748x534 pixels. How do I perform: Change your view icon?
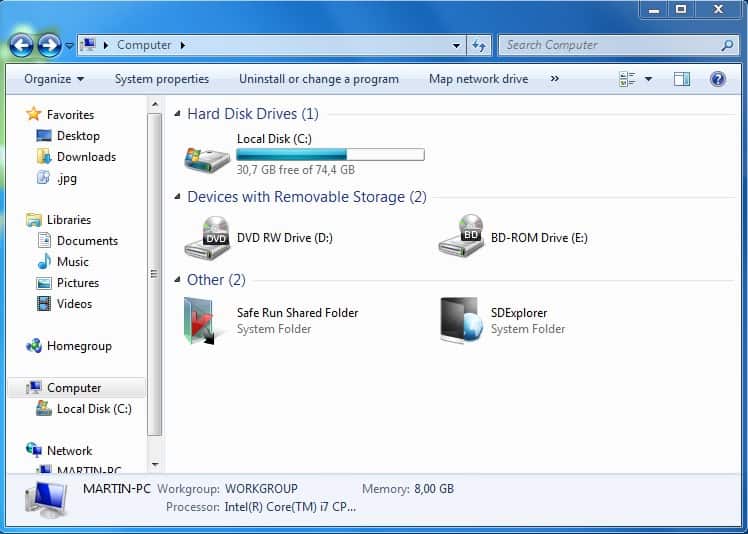[x=627, y=79]
